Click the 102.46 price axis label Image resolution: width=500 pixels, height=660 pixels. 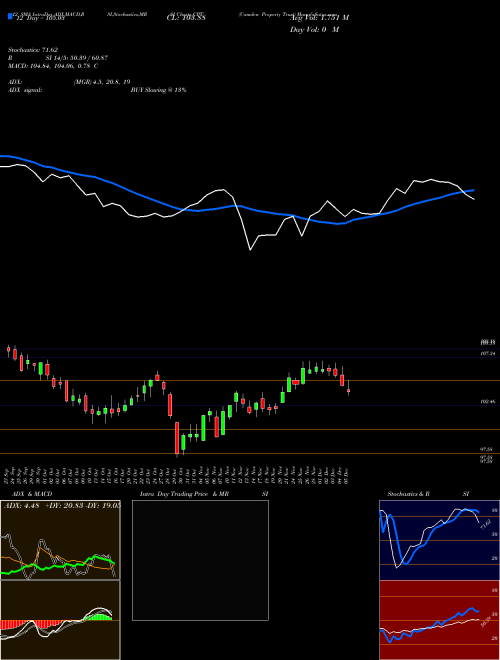point(487,402)
